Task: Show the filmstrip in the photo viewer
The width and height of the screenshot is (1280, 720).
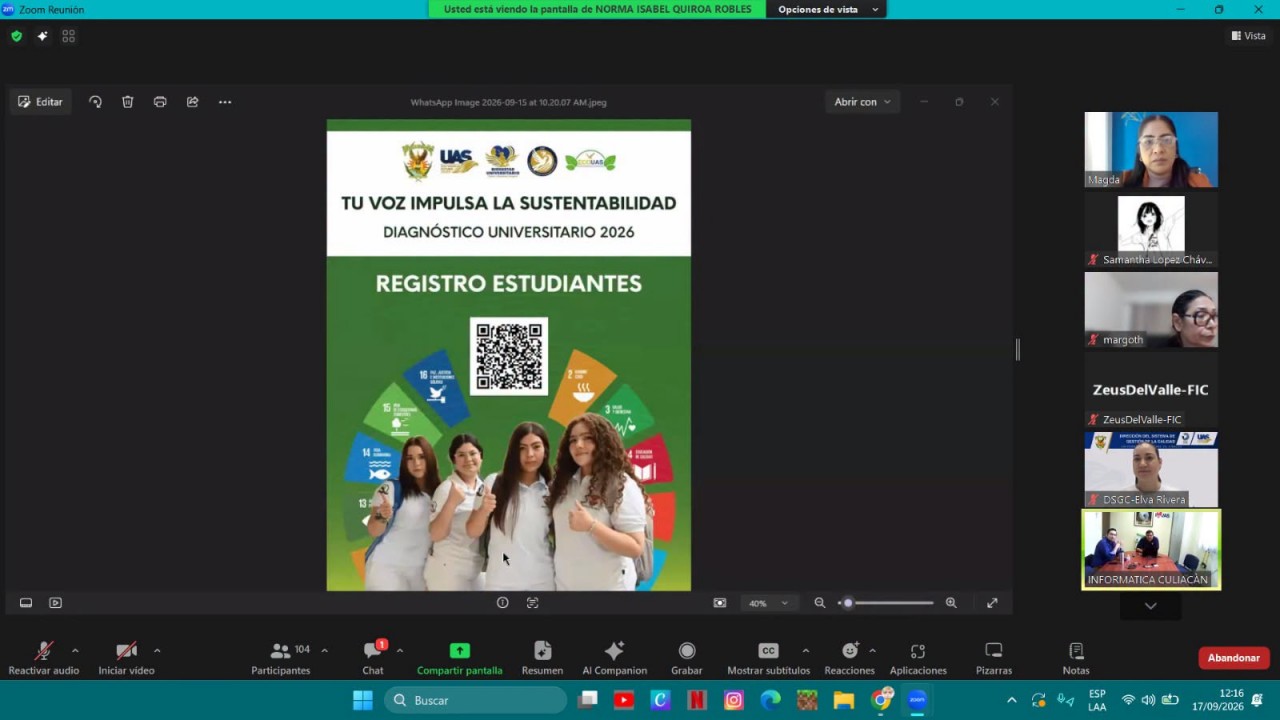Action: [x=26, y=603]
